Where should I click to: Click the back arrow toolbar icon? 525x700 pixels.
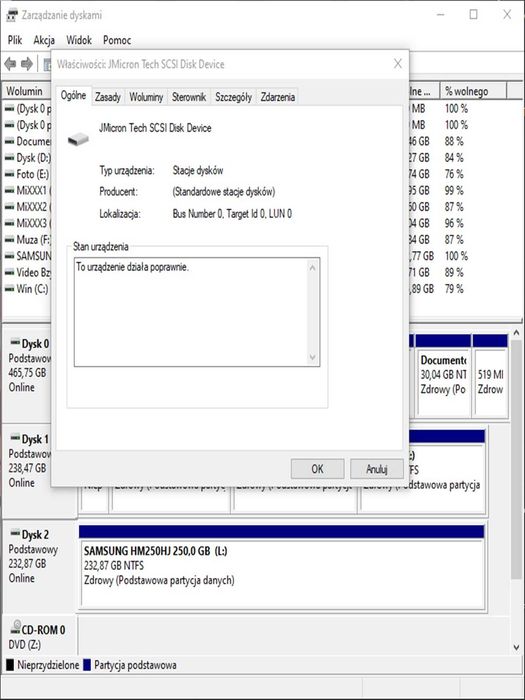coord(10,64)
